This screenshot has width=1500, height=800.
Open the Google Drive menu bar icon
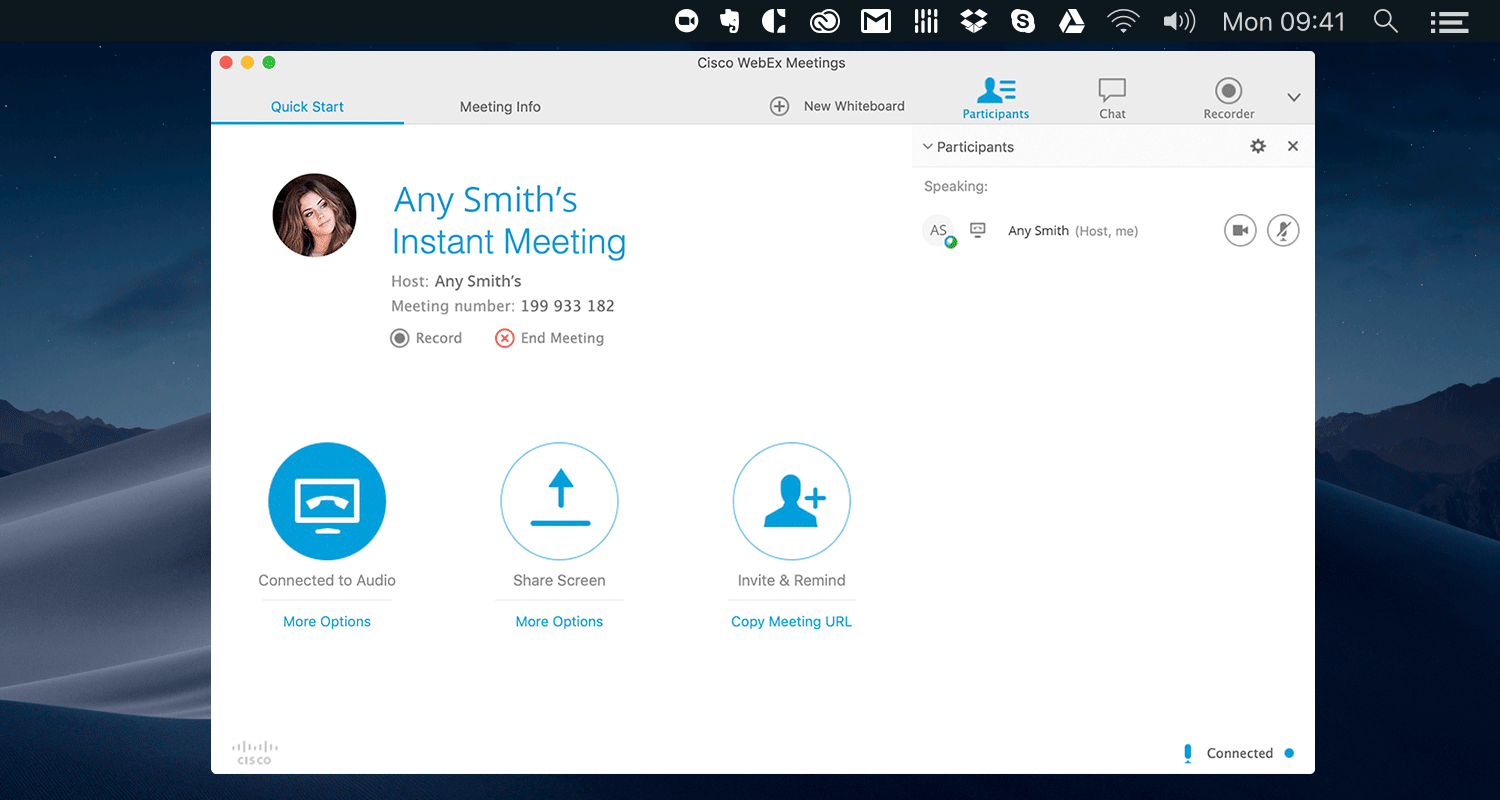click(1072, 21)
